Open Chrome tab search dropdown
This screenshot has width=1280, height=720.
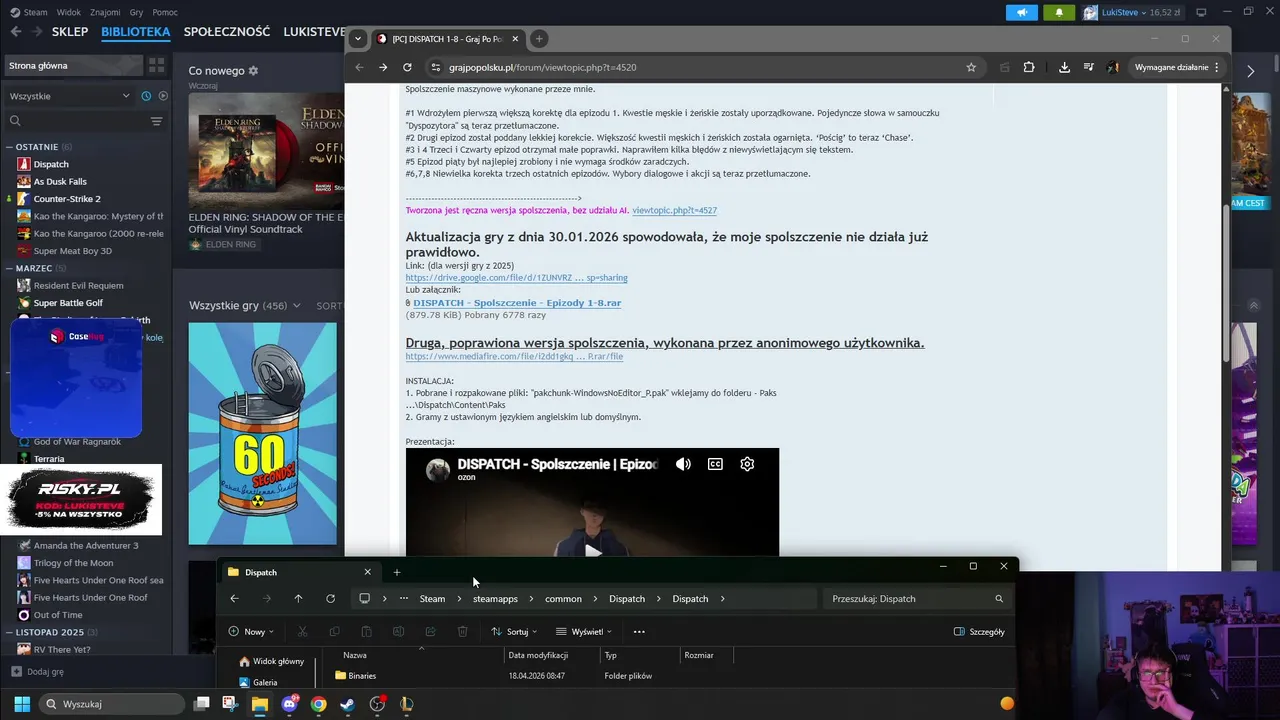click(x=358, y=39)
